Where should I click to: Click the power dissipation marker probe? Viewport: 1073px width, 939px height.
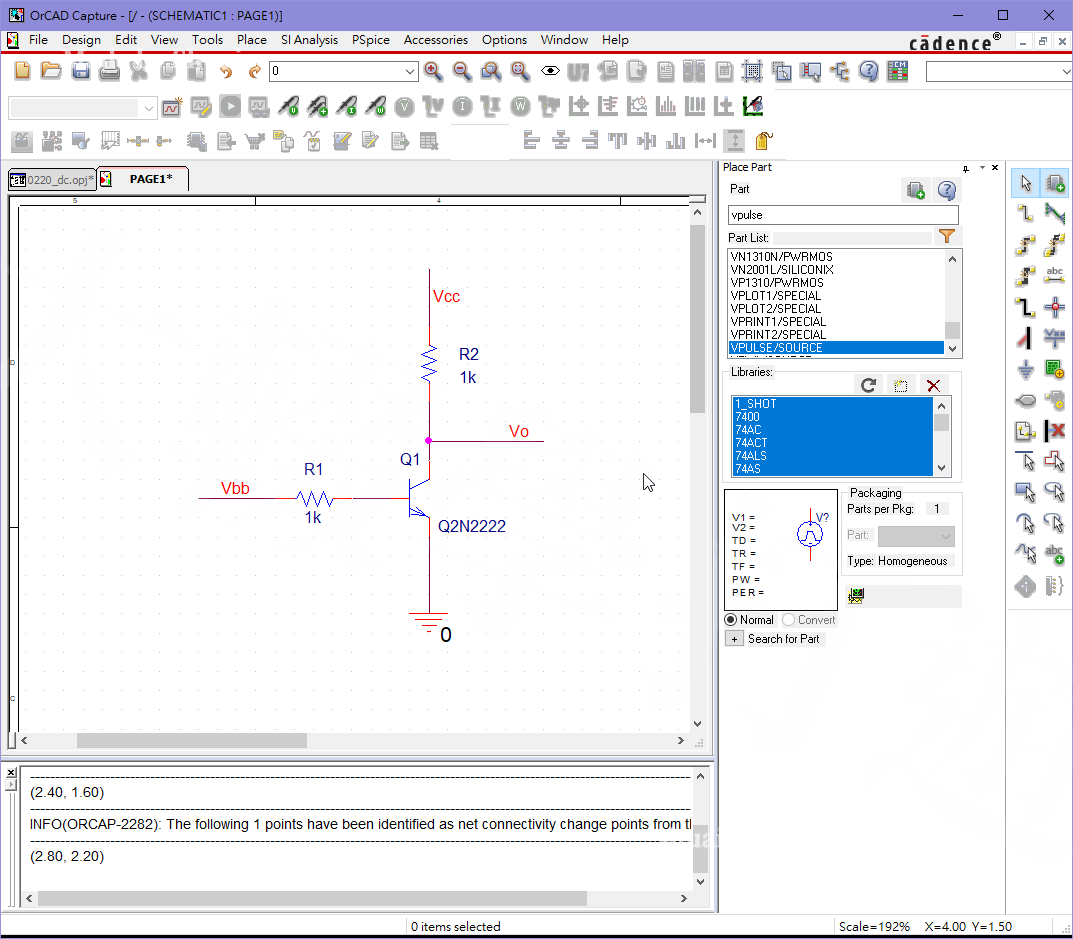click(x=376, y=107)
